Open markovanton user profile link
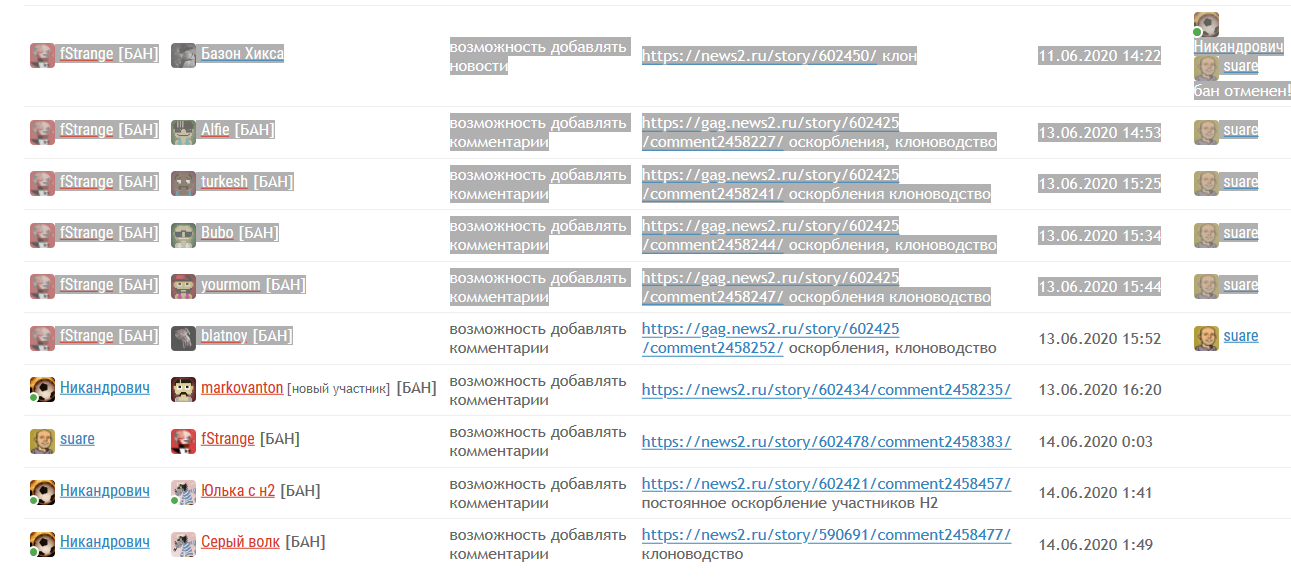 242,388
